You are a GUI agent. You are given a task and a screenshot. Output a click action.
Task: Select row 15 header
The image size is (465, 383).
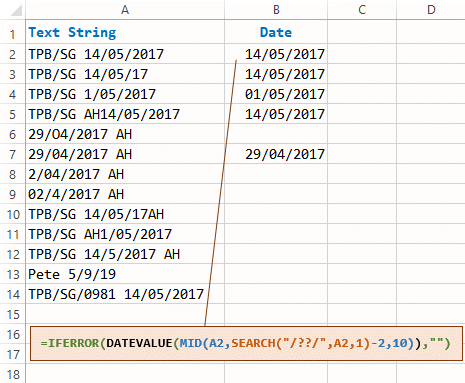coord(13,314)
